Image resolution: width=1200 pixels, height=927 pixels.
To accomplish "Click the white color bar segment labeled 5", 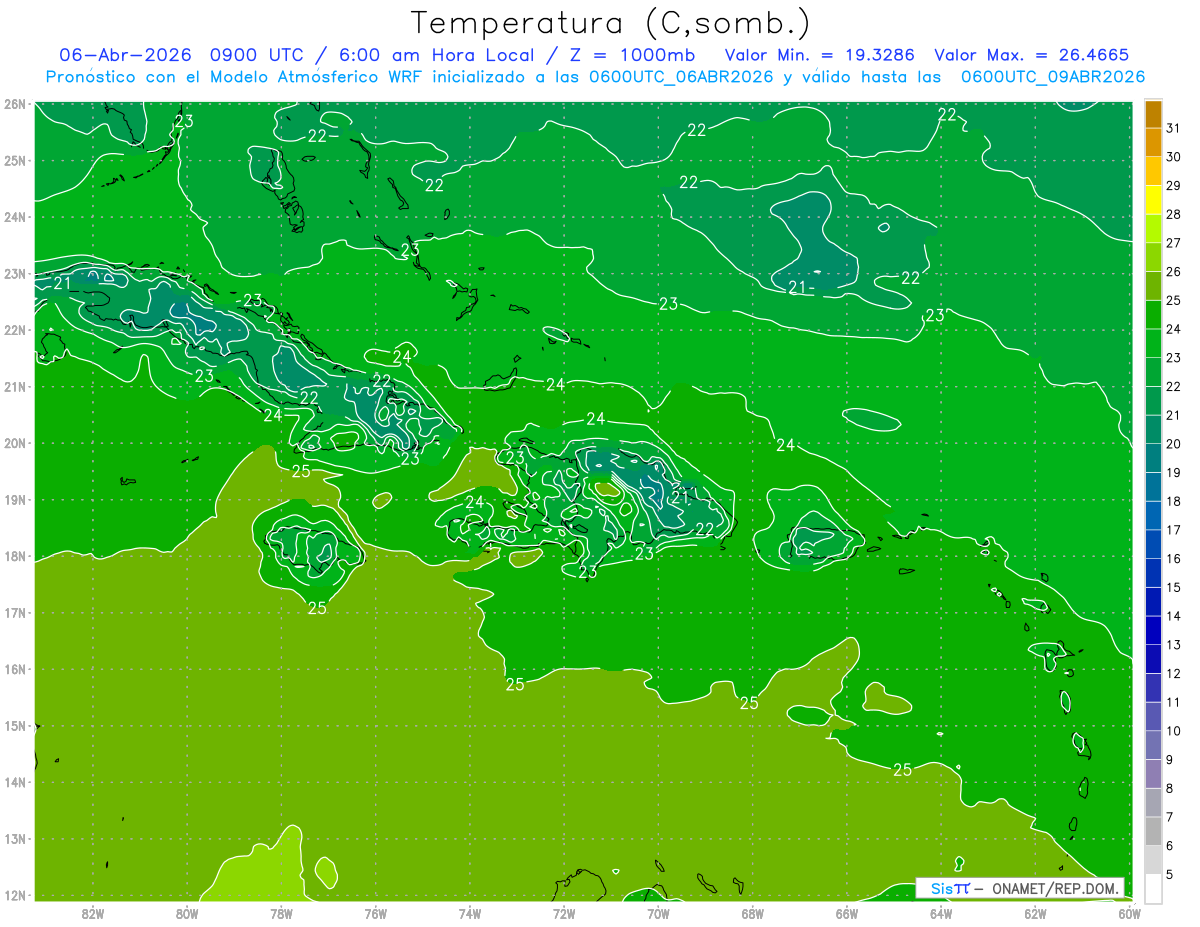I will click(x=1153, y=888).
